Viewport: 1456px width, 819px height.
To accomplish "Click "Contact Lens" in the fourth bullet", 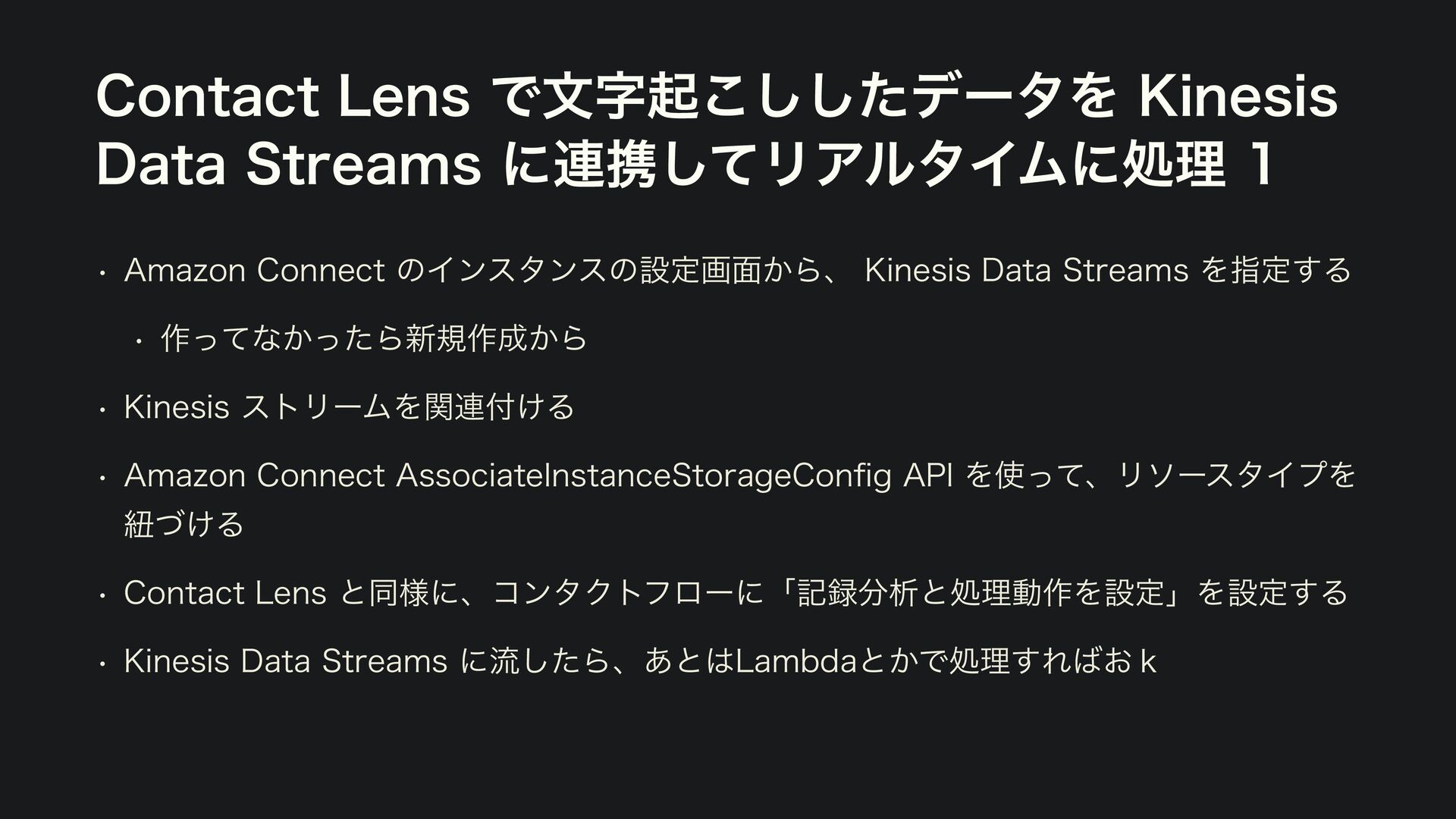I will pos(224,593).
